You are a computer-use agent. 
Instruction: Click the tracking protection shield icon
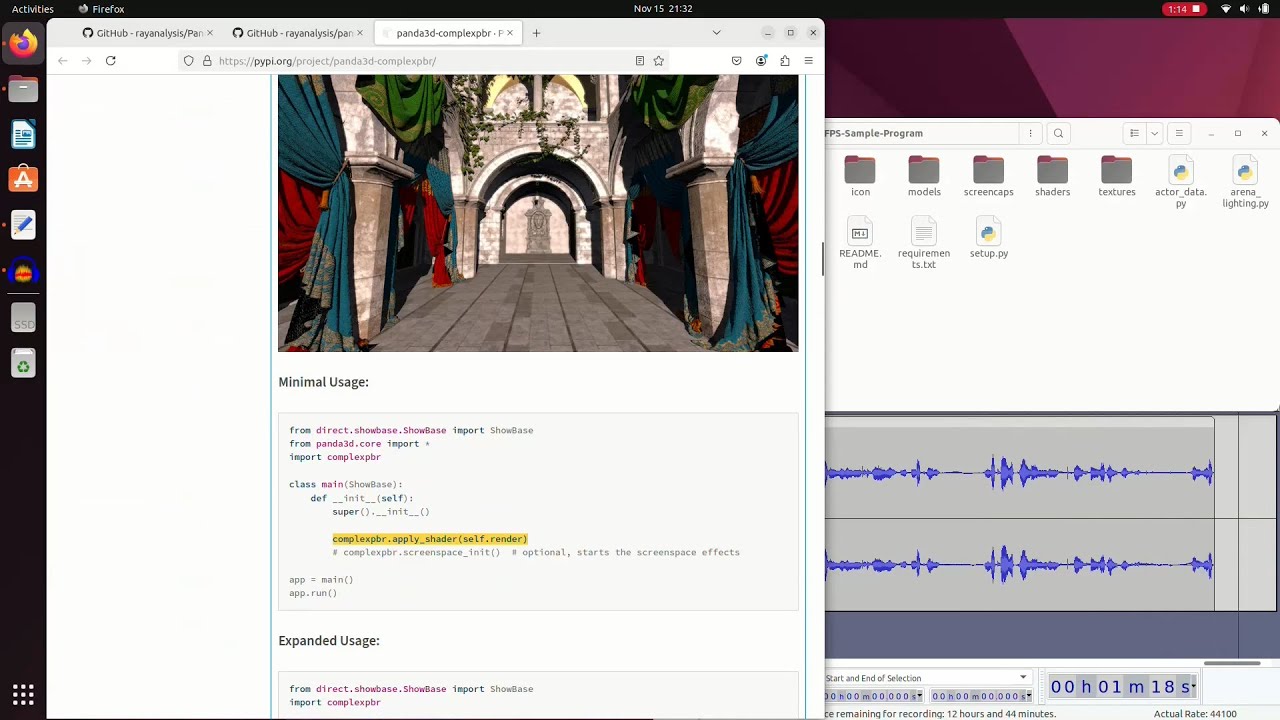pos(188,61)
